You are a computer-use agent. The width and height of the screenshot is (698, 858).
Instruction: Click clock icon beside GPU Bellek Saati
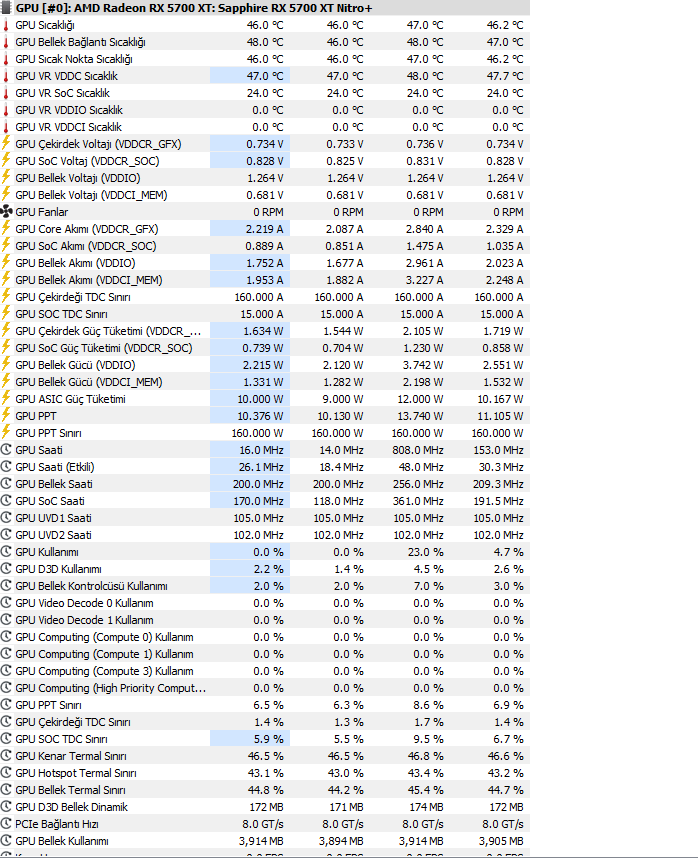[x=6, y=484]
